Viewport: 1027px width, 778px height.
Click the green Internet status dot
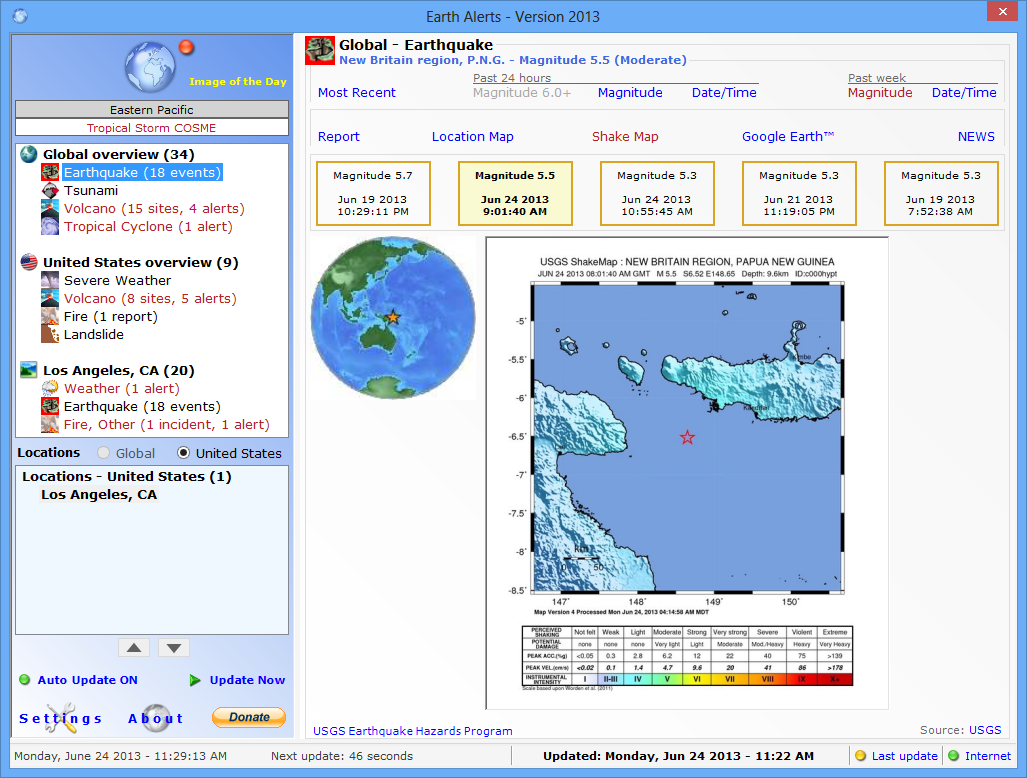pyautogui.click(x=954, y=756)
